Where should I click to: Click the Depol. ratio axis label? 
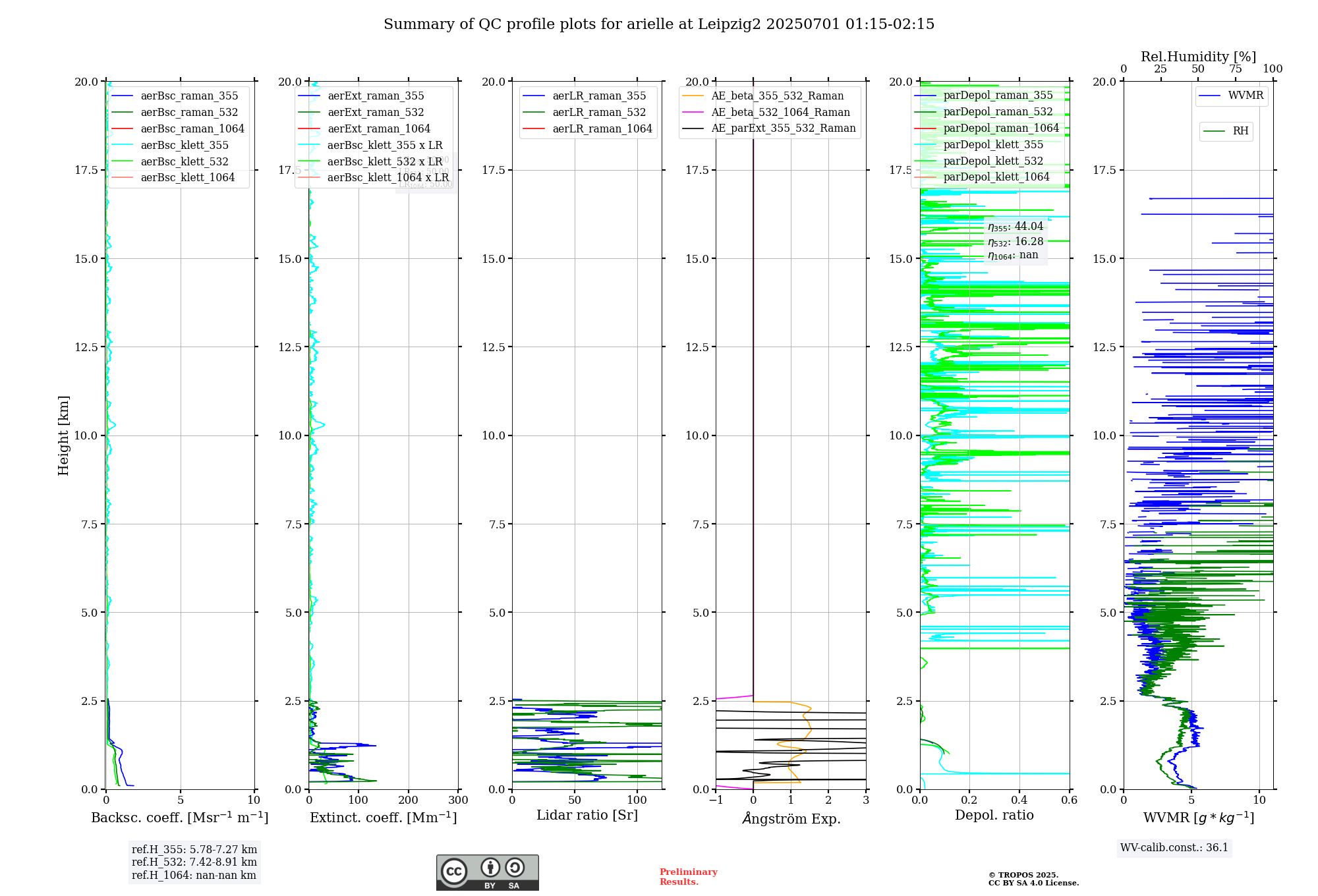(x=994, y=816)
